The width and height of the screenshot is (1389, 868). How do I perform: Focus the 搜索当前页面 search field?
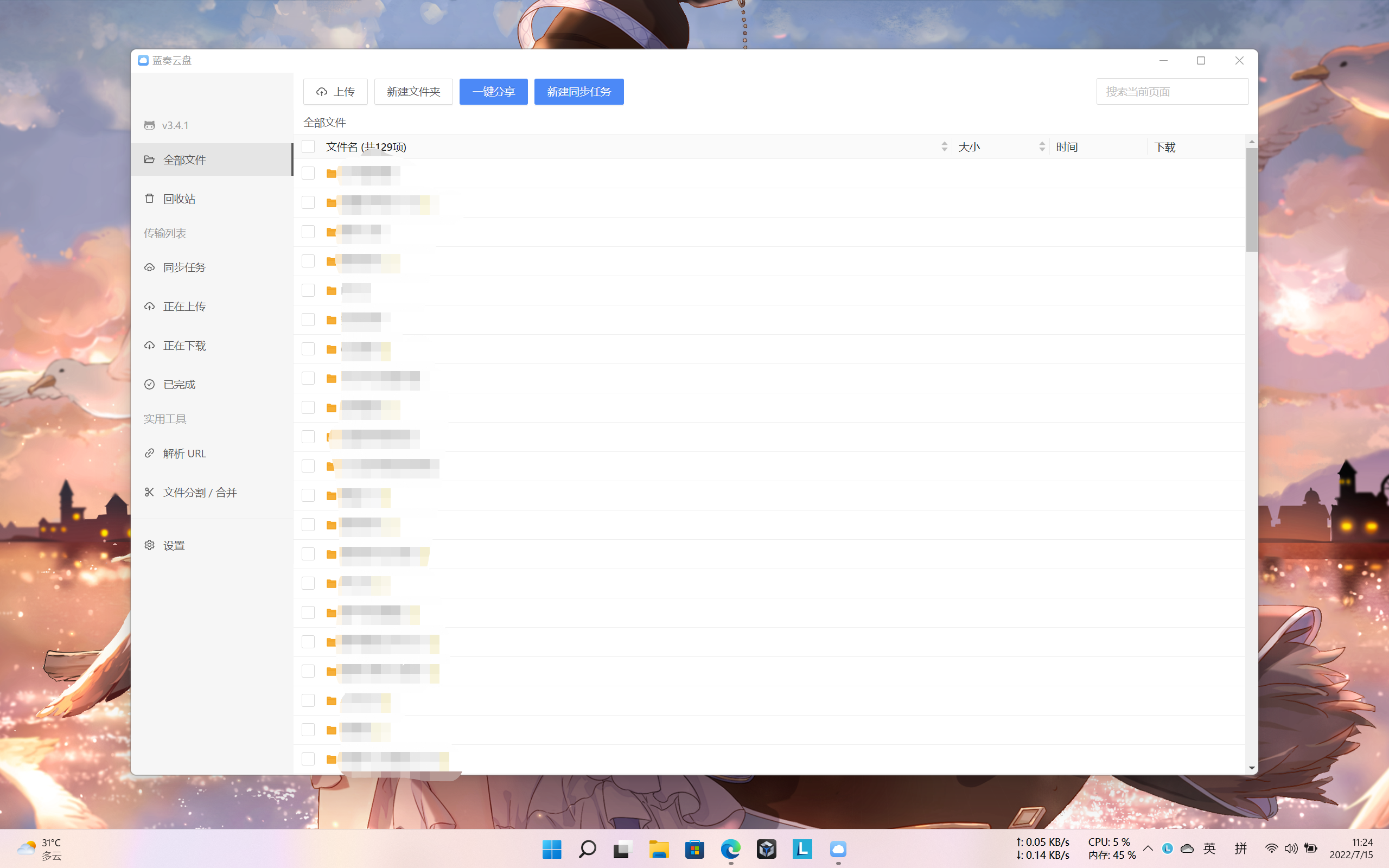[x=1171, y=92]
